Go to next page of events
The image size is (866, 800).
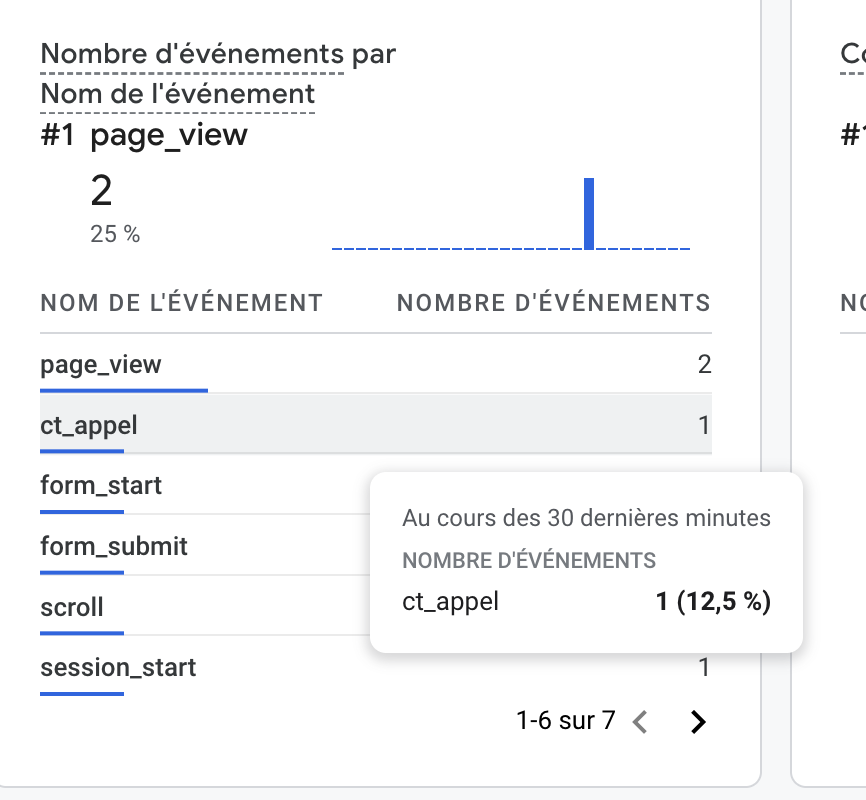(x=698, y=722)
